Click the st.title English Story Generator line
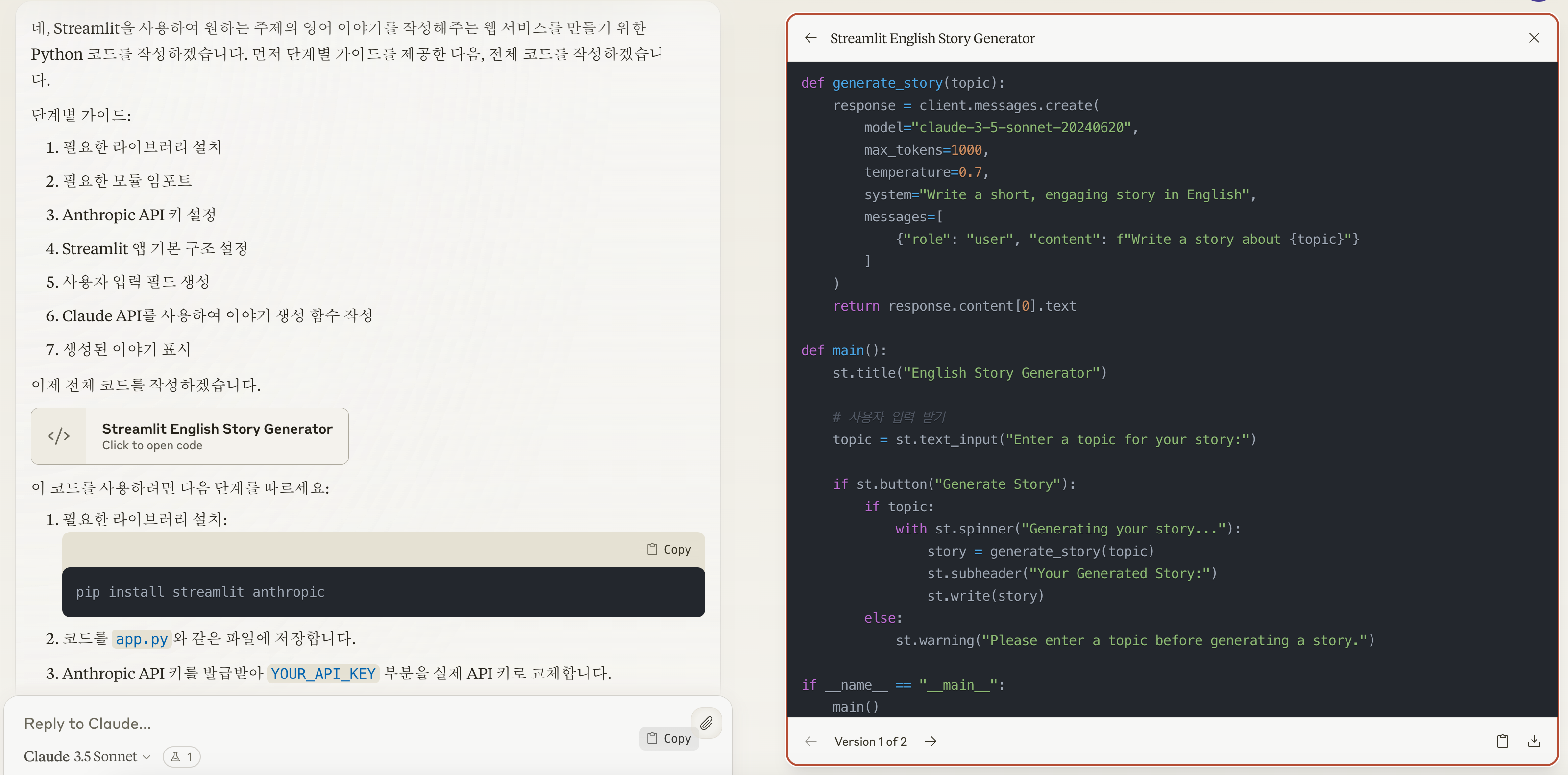The image size is (1568, 775). 969,372
